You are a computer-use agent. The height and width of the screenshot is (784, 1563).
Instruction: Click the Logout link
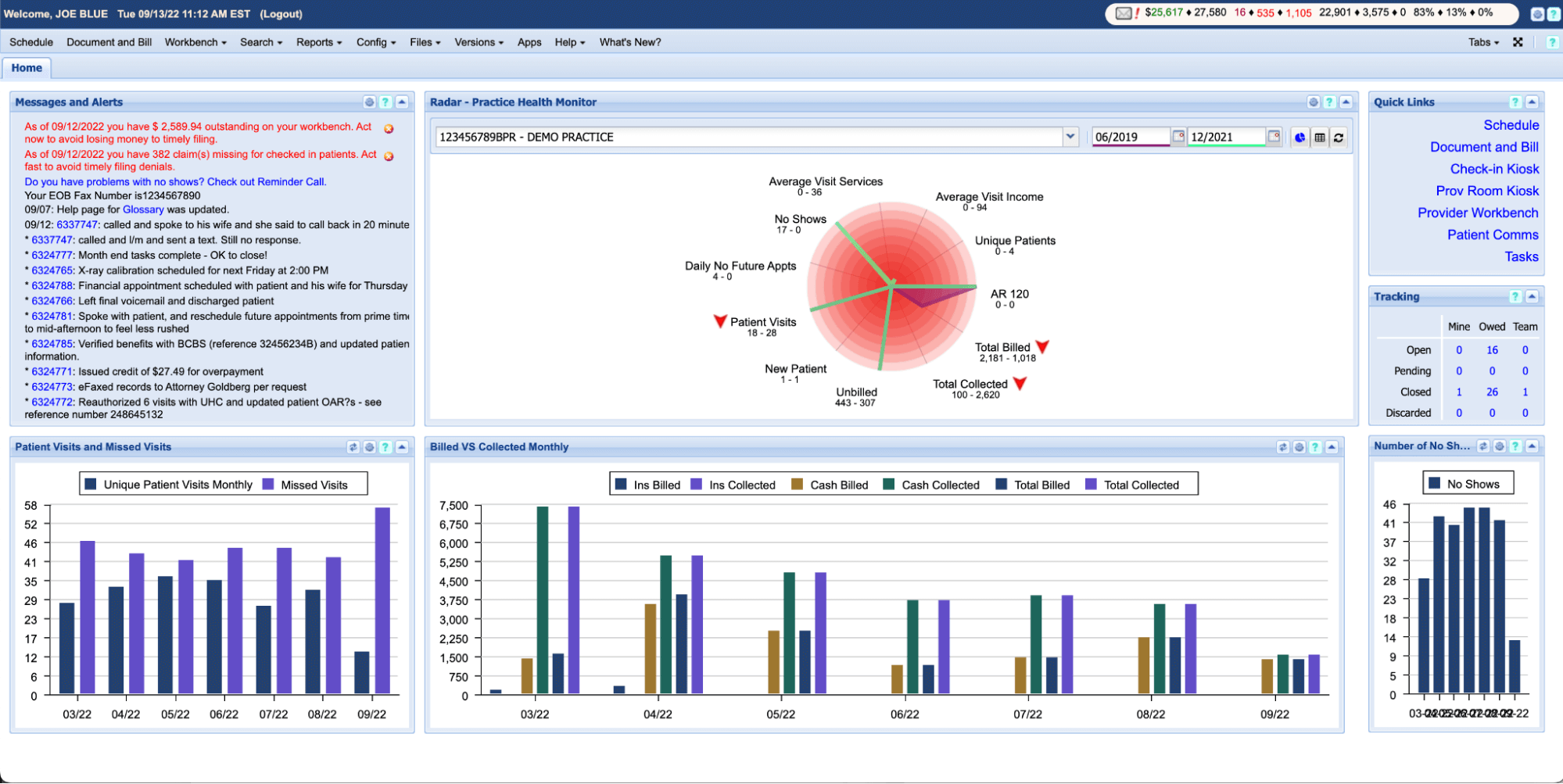[x=281, y=14]
